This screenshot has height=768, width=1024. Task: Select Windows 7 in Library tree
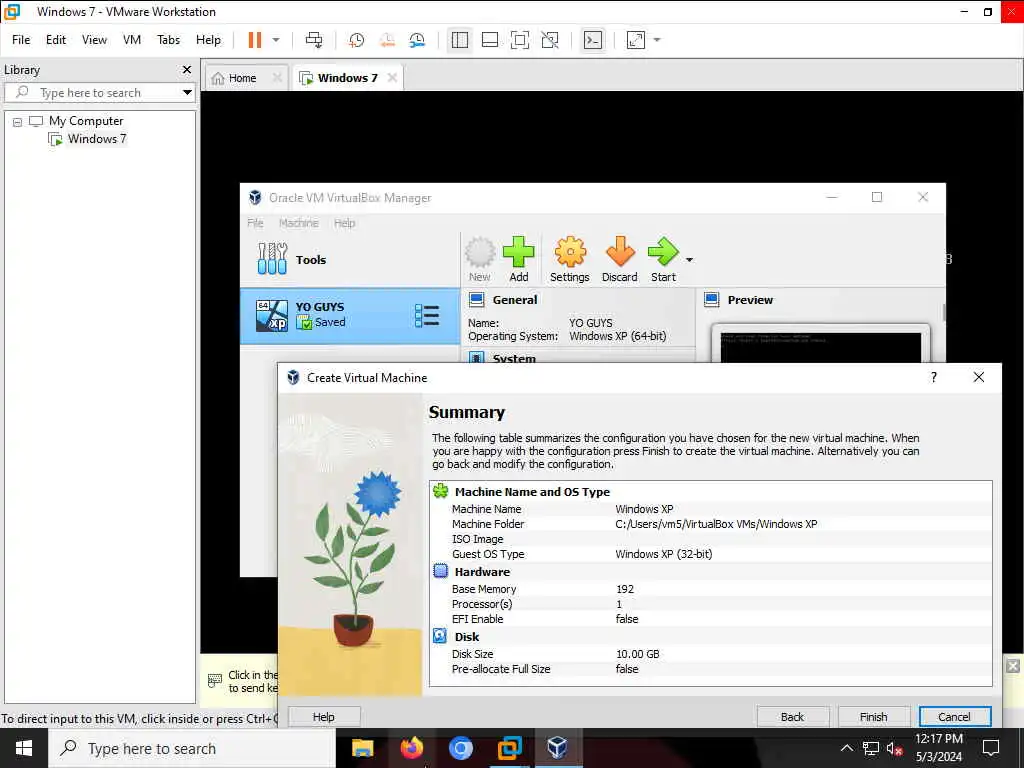click(x=97, y=138)
